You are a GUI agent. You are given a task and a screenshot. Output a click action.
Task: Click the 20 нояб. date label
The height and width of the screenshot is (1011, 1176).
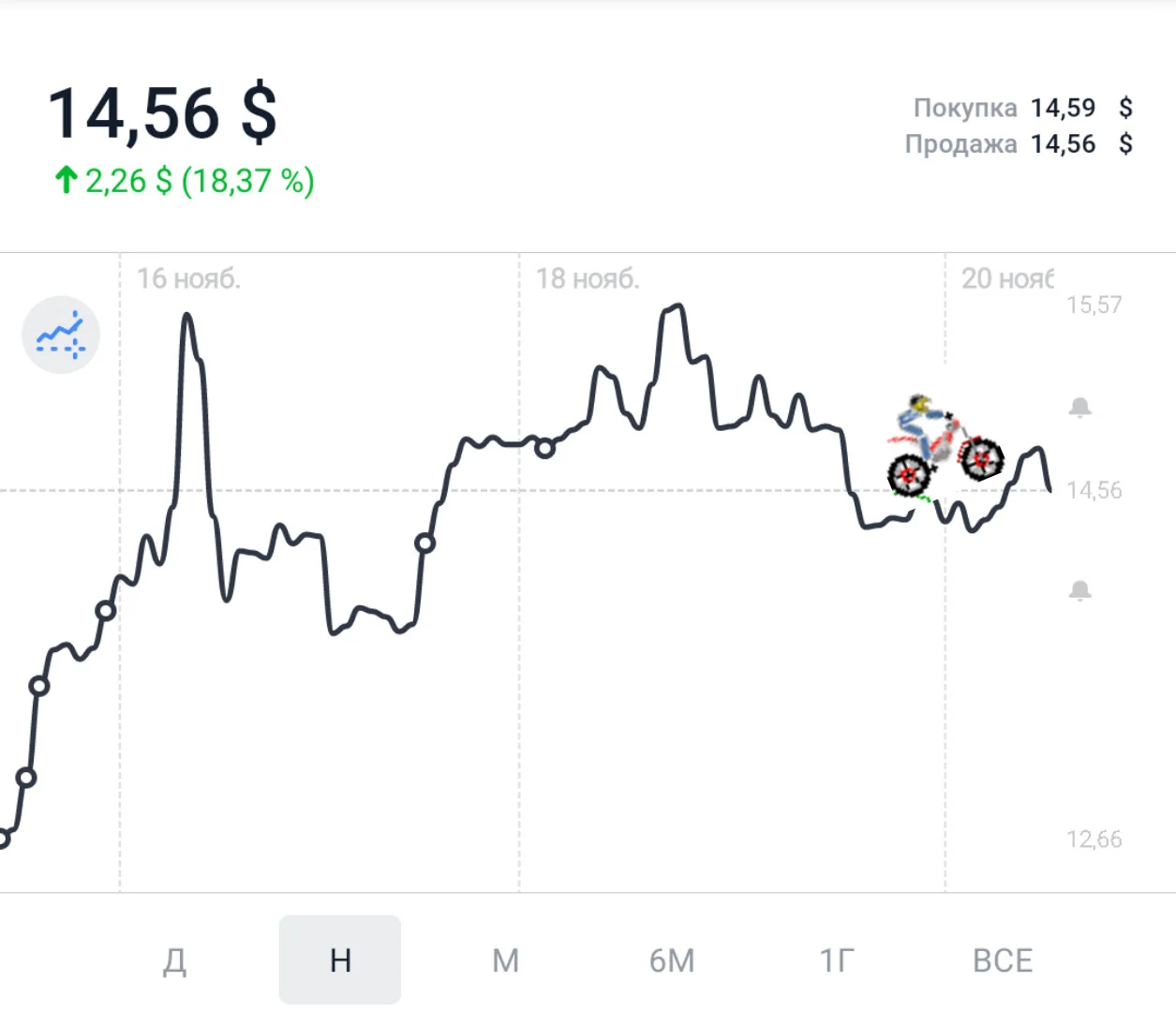pos(1007,278)
